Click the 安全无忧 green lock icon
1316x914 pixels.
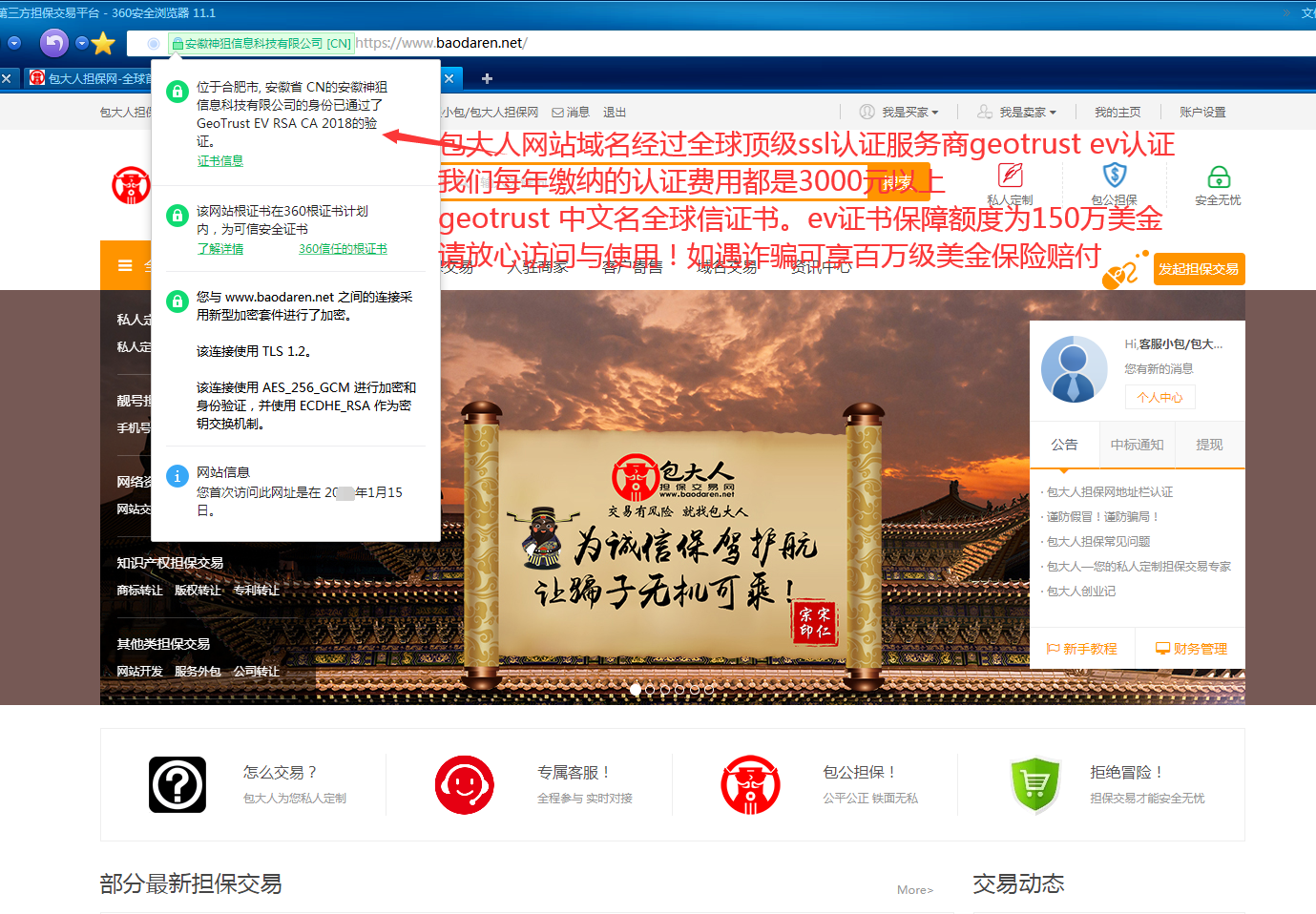tap(1219, 177)
